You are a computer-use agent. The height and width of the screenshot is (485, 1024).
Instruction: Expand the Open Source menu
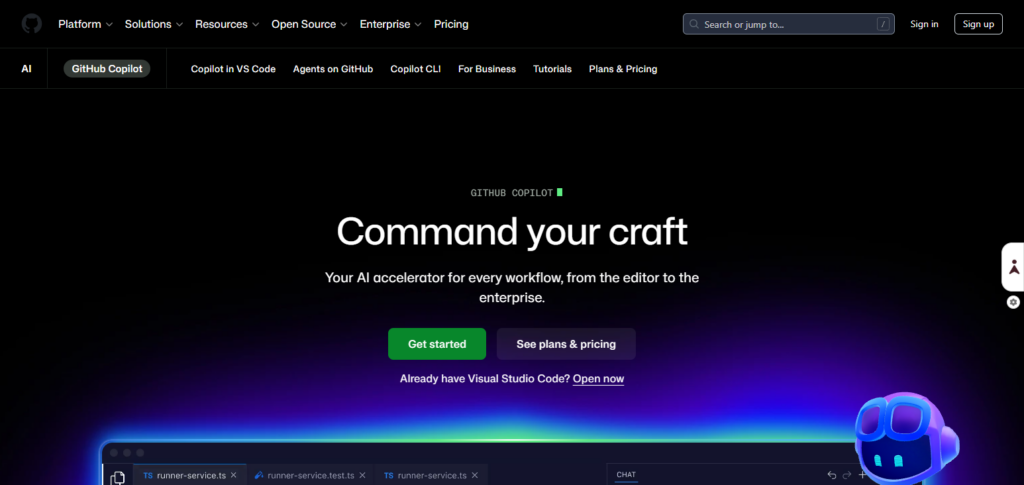point(310,24)
